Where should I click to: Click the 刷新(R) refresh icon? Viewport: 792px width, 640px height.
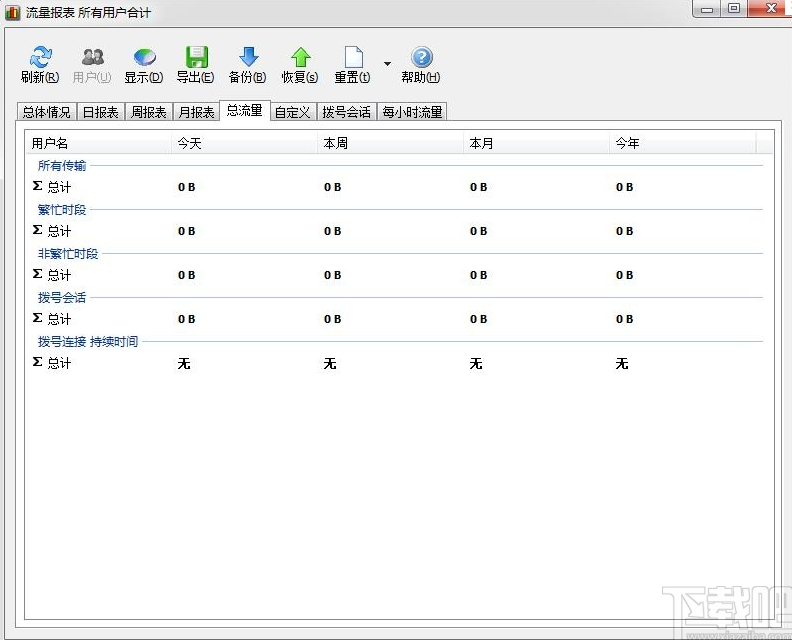coord(40,57)
